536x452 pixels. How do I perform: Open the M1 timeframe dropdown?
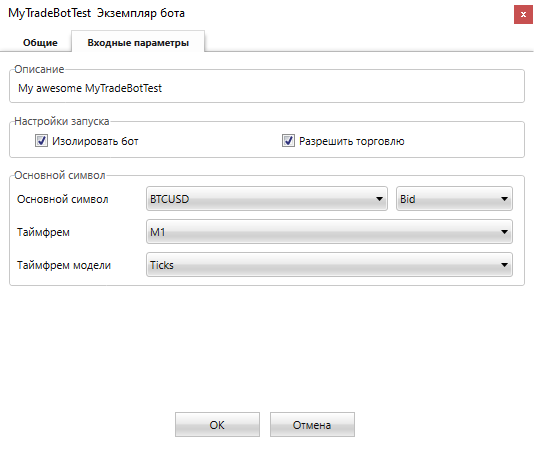[329, 232]
